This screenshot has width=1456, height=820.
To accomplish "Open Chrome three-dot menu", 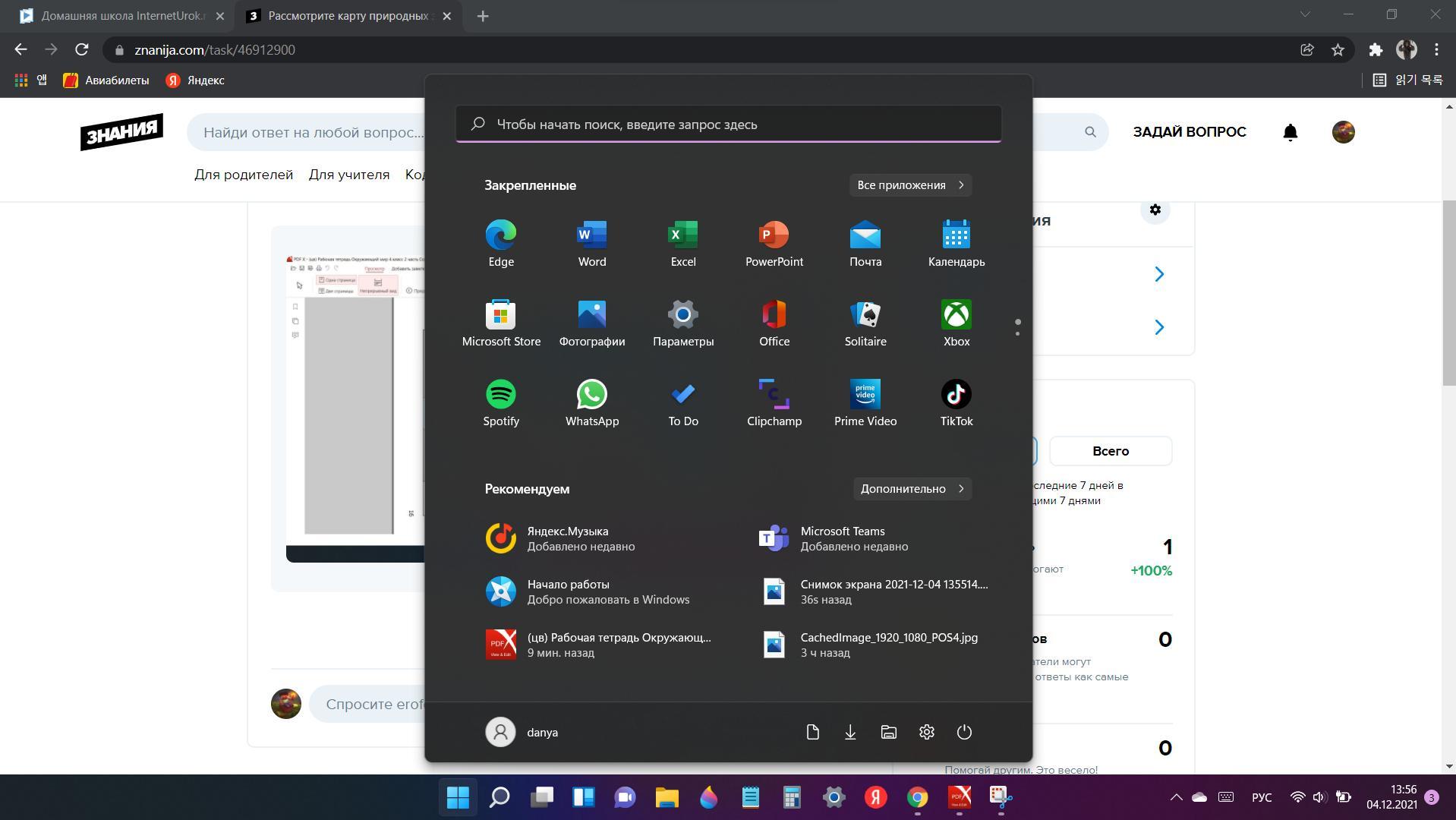I will [1436, 50].
